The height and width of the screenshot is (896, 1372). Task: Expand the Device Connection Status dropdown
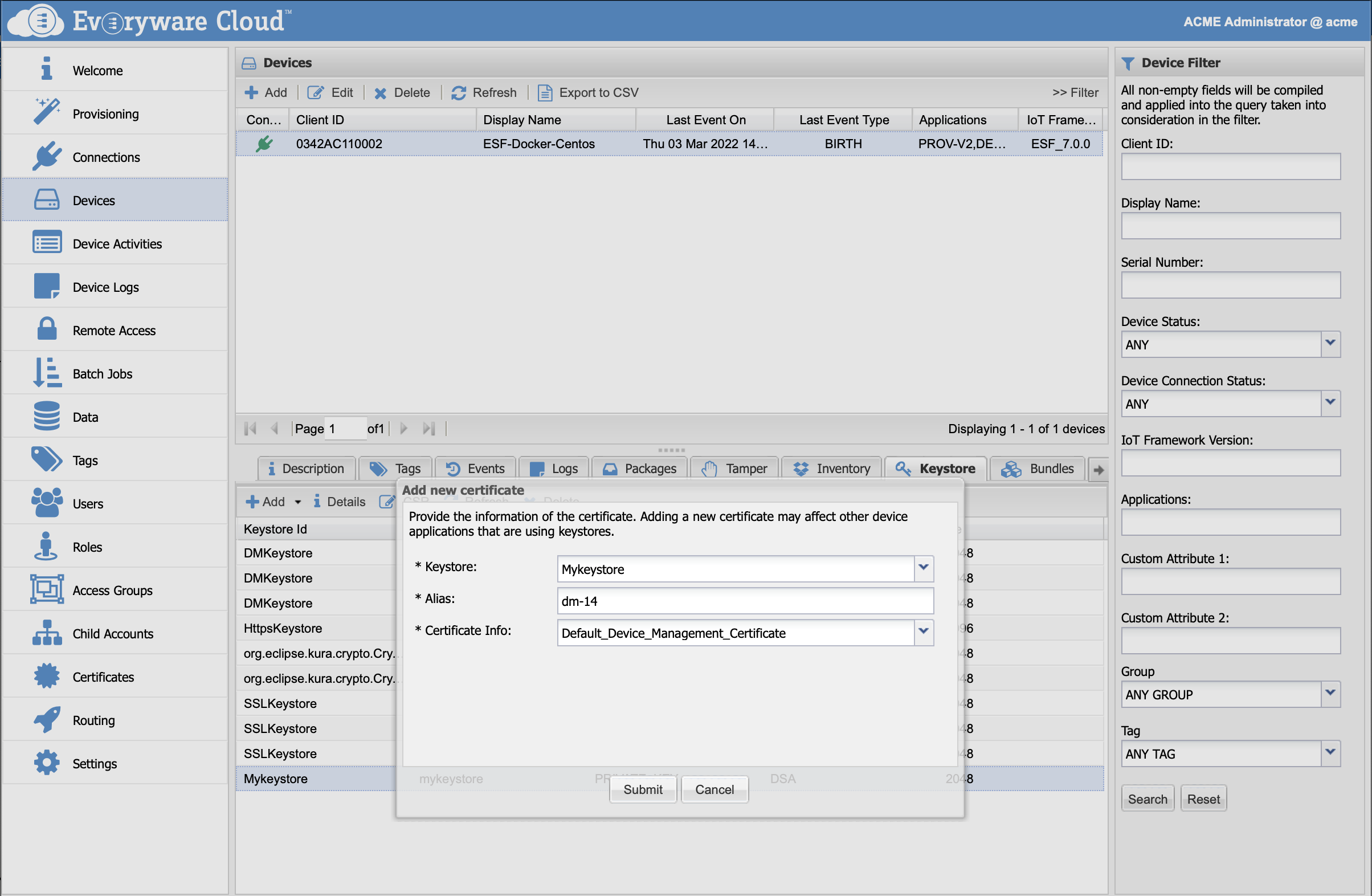[x=1330, y=403]
